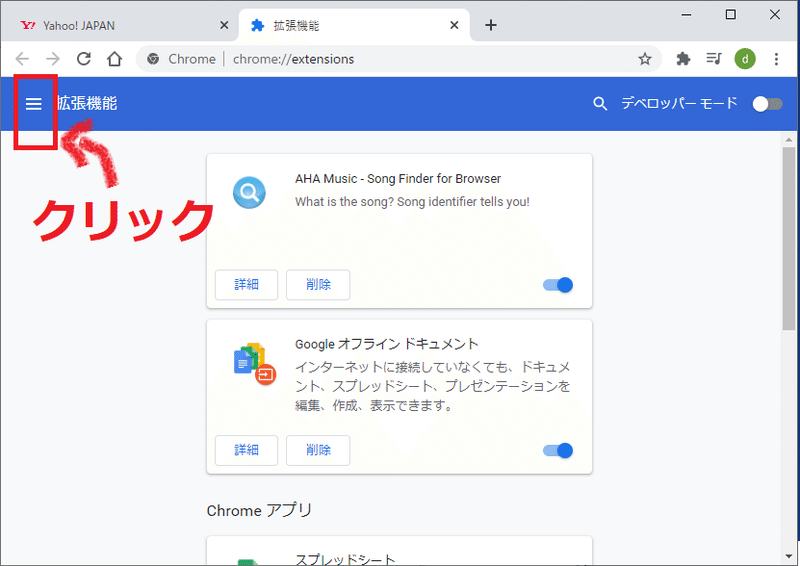Switch to the Yahoo! JAPAN tab
The width and height of the screenshot is (800, 566).
point(120,26)
